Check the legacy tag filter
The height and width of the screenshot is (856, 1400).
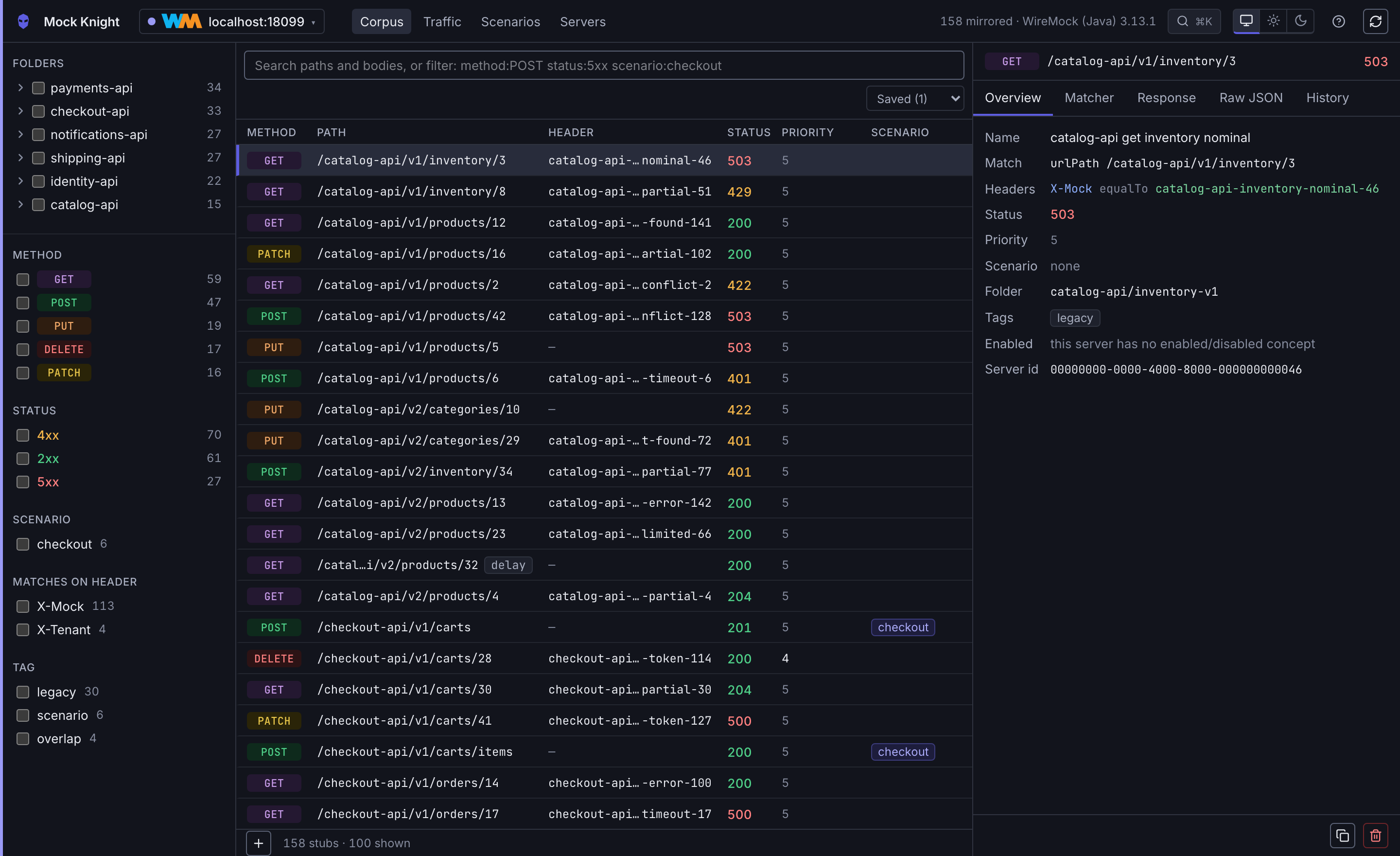pos(23,692)
